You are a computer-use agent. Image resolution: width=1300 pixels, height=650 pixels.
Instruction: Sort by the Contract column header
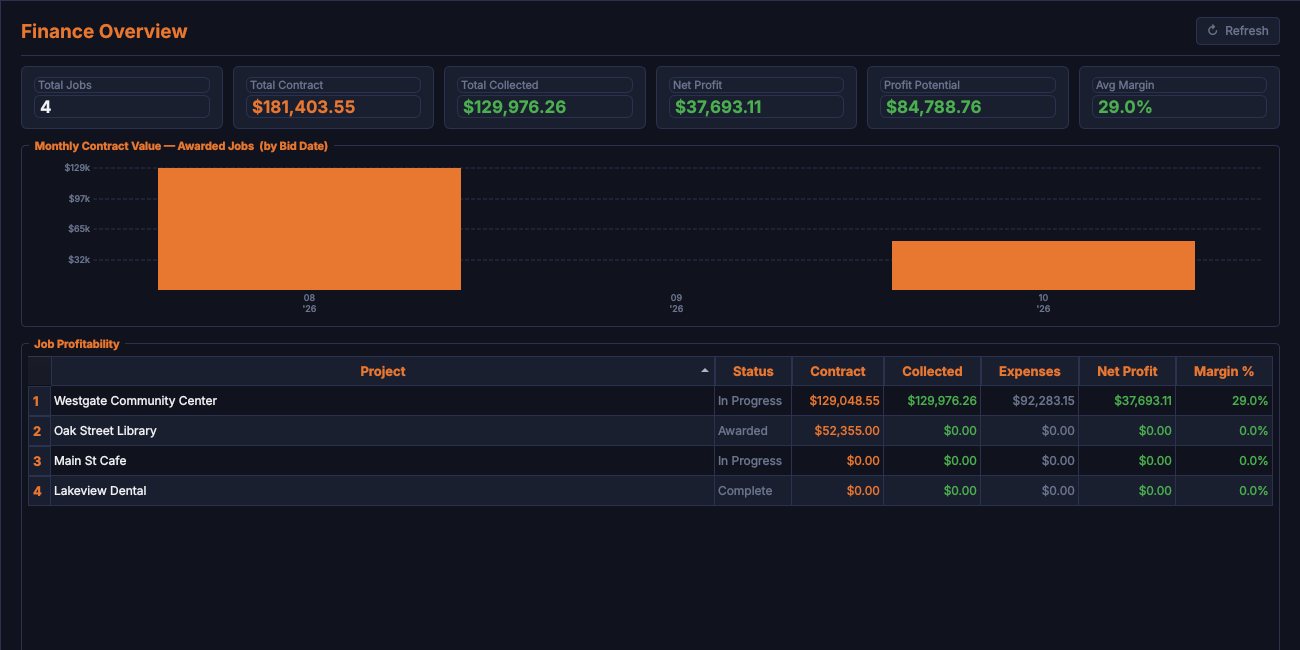coord(838,371)
